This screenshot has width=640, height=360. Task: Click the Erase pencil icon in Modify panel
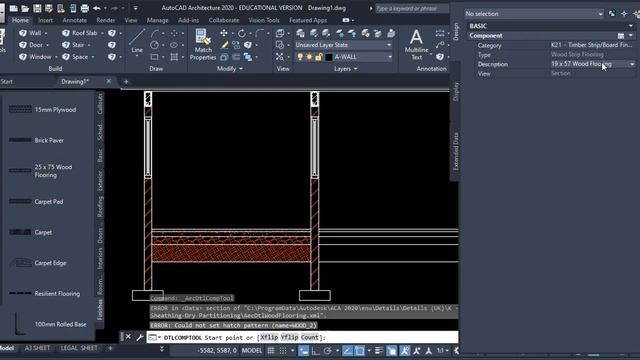click(224, 45)
